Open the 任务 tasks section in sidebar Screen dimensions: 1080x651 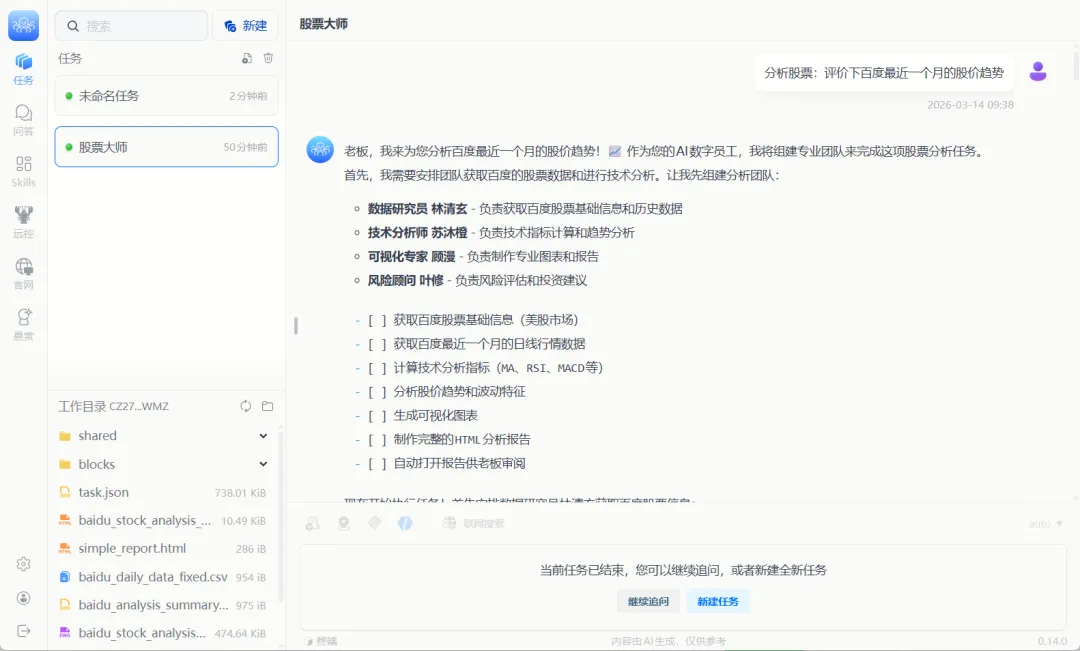23,70
